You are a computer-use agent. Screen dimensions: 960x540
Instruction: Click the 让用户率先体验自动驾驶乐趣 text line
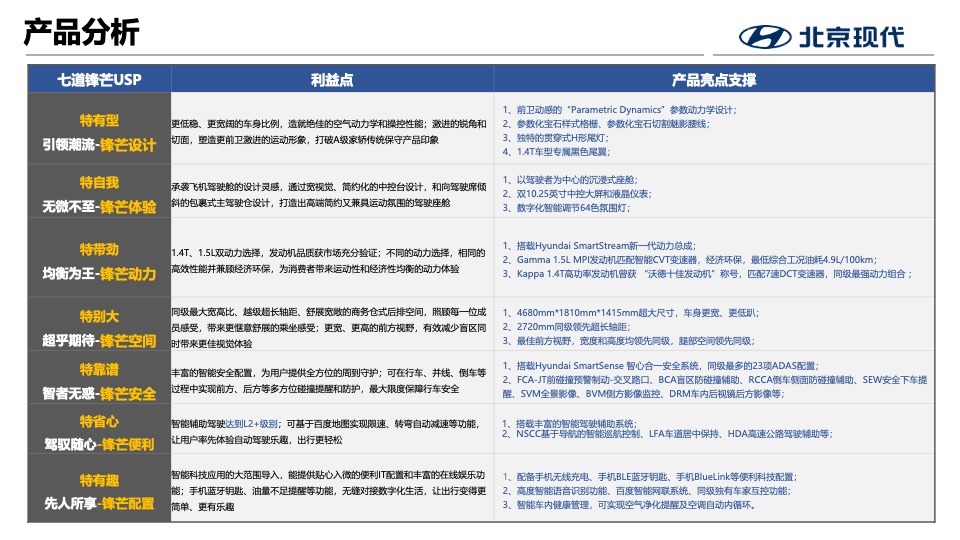click(257, 440)
